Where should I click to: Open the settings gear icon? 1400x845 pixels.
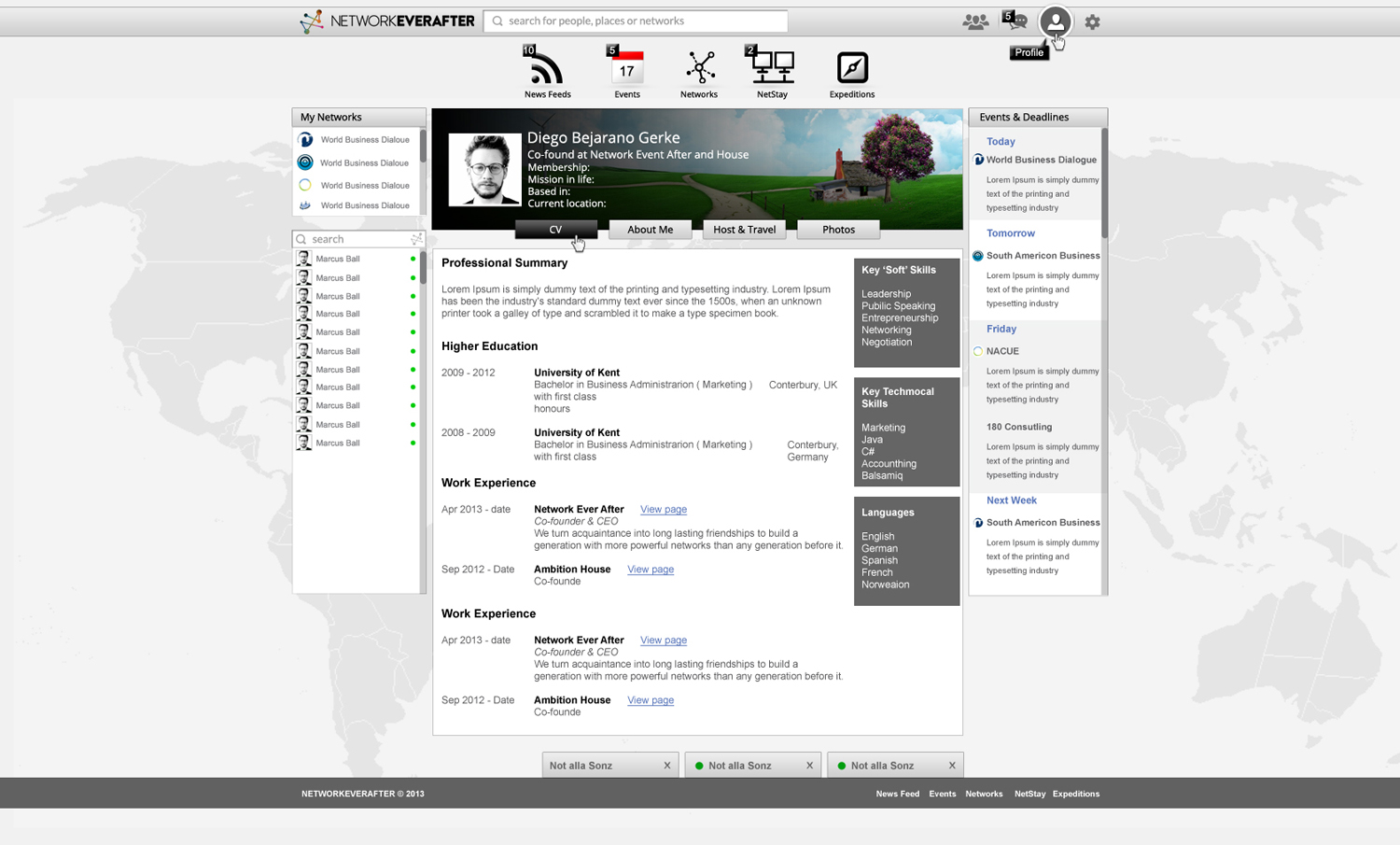pos(1092,21)
